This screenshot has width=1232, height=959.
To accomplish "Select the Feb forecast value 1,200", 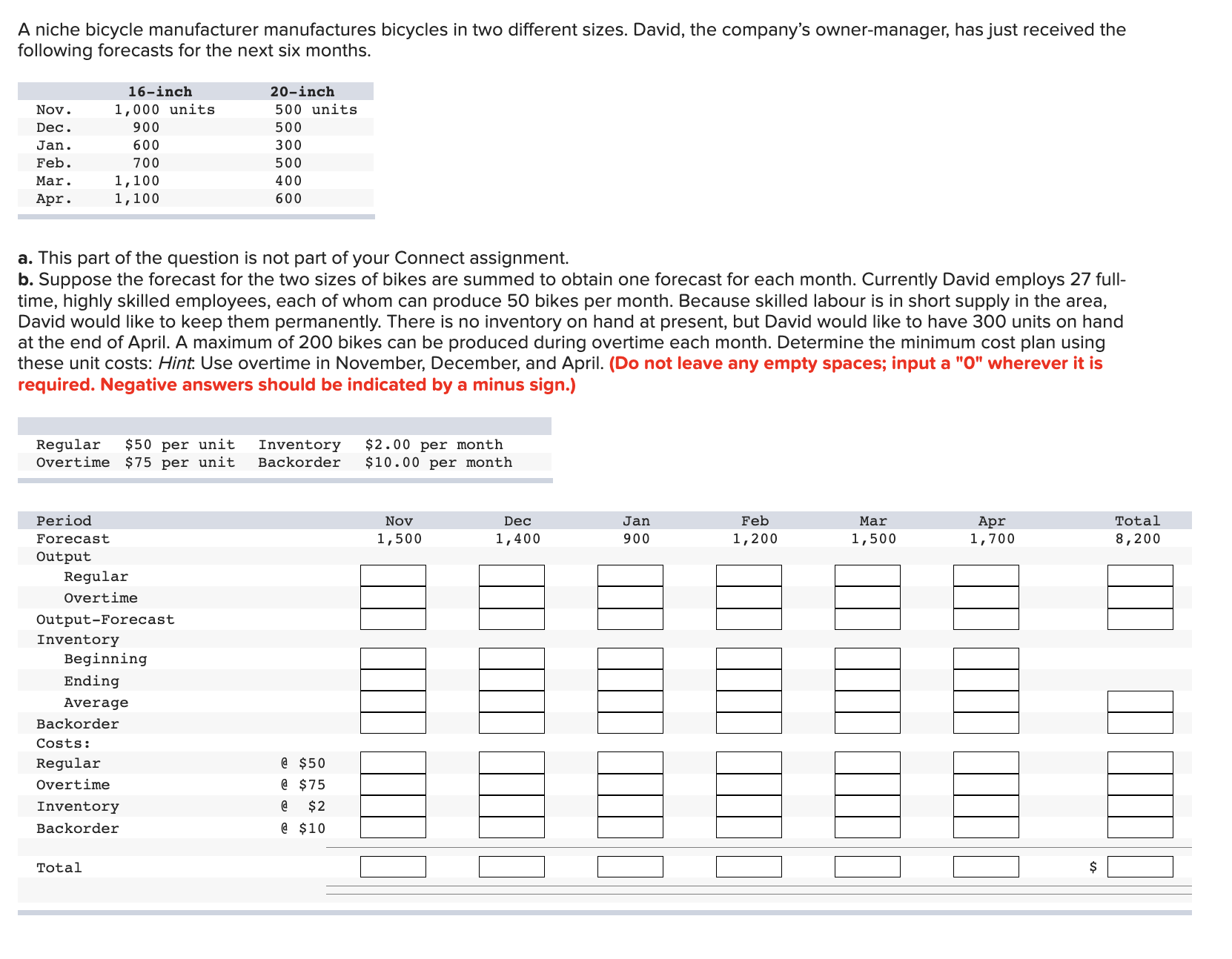I will click(755, 539).
